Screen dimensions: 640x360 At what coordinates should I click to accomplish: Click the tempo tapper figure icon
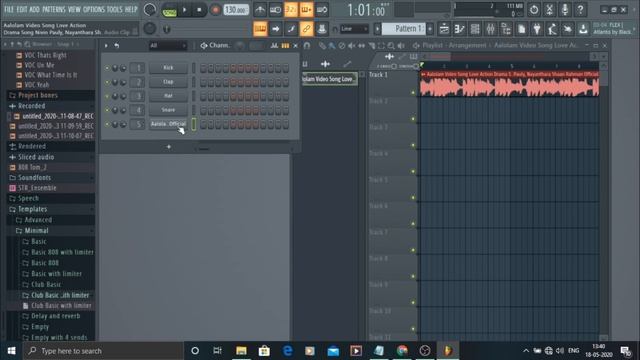pos(552,29)
